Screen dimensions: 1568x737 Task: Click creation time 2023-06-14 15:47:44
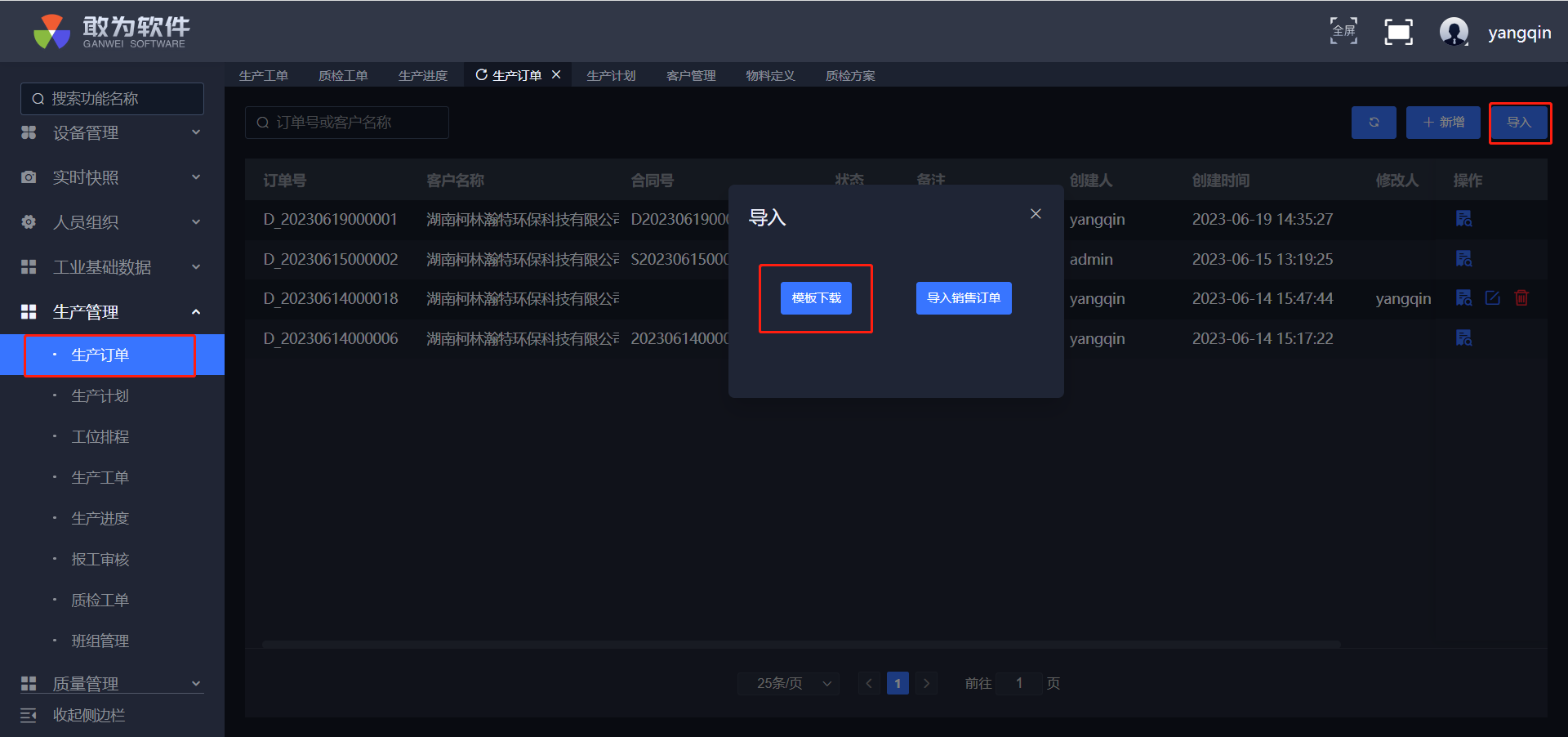click(1263, 298)
